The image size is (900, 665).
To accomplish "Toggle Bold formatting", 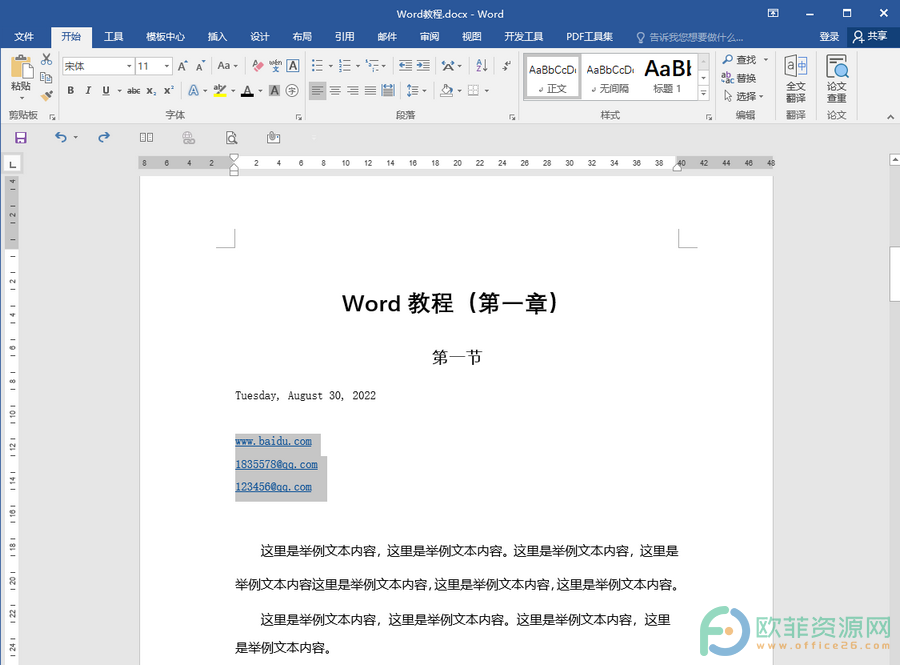I will 71,91.
